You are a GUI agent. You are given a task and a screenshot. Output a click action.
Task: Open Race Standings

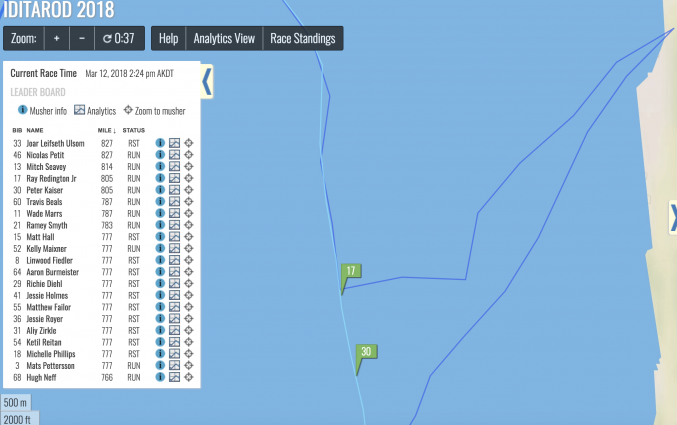303,38
